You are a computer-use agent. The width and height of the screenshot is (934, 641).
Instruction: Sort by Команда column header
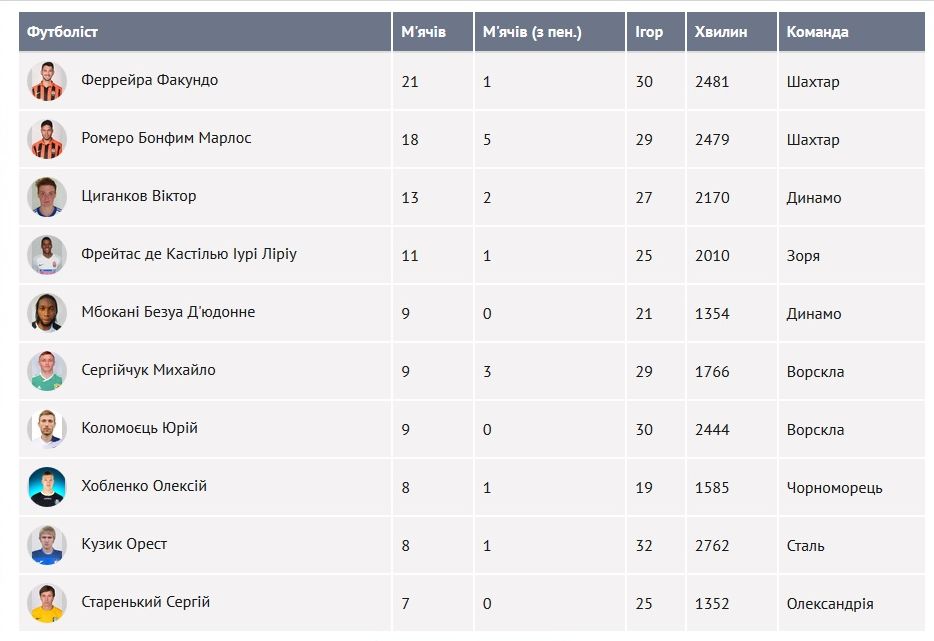pyautogui.click(x=817, y=32)
